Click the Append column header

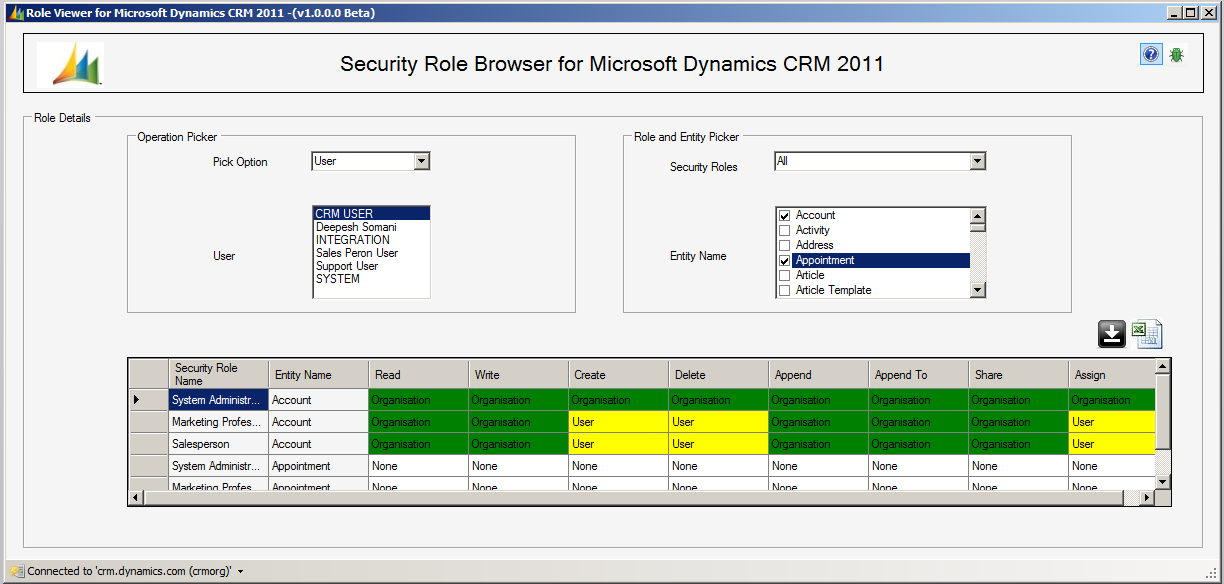[x=818, y=374]
